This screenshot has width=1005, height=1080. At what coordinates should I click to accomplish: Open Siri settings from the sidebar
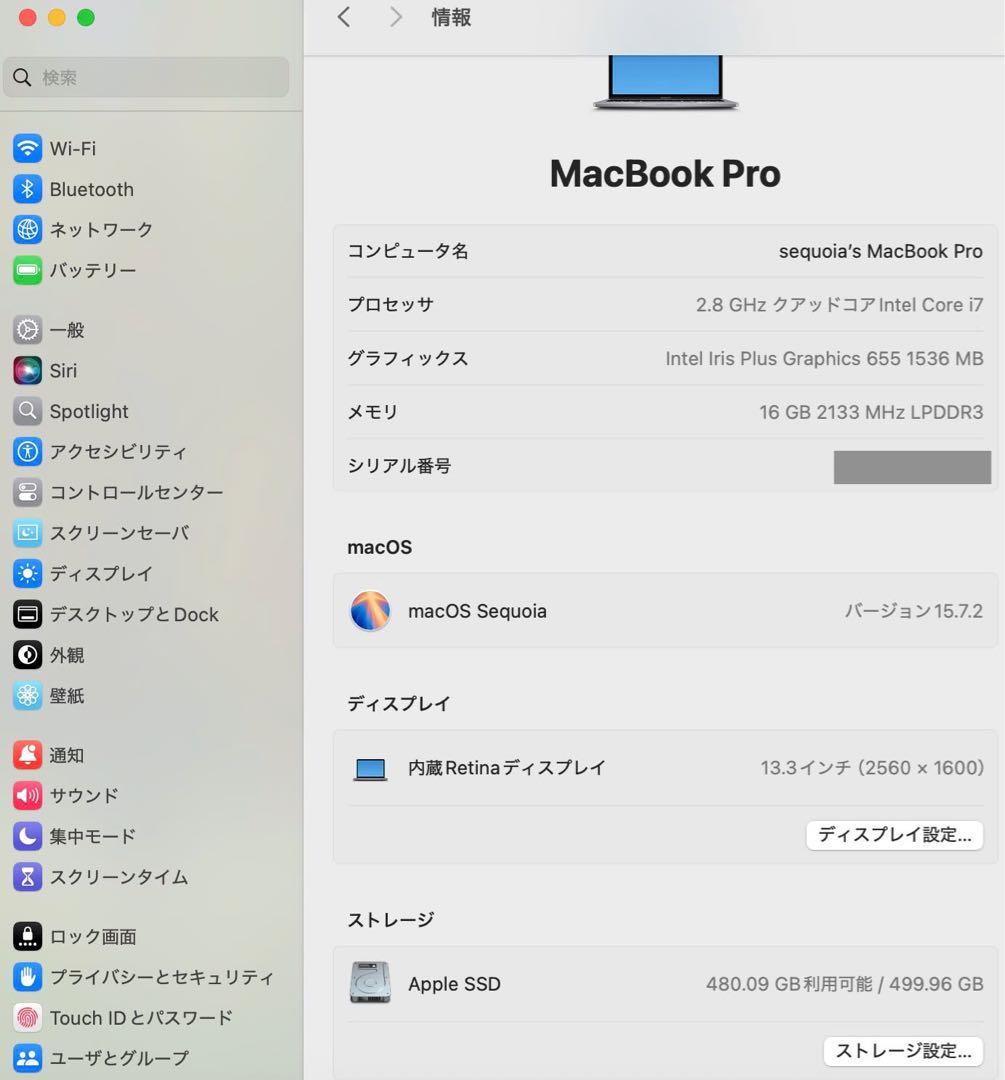pos(28,370)
